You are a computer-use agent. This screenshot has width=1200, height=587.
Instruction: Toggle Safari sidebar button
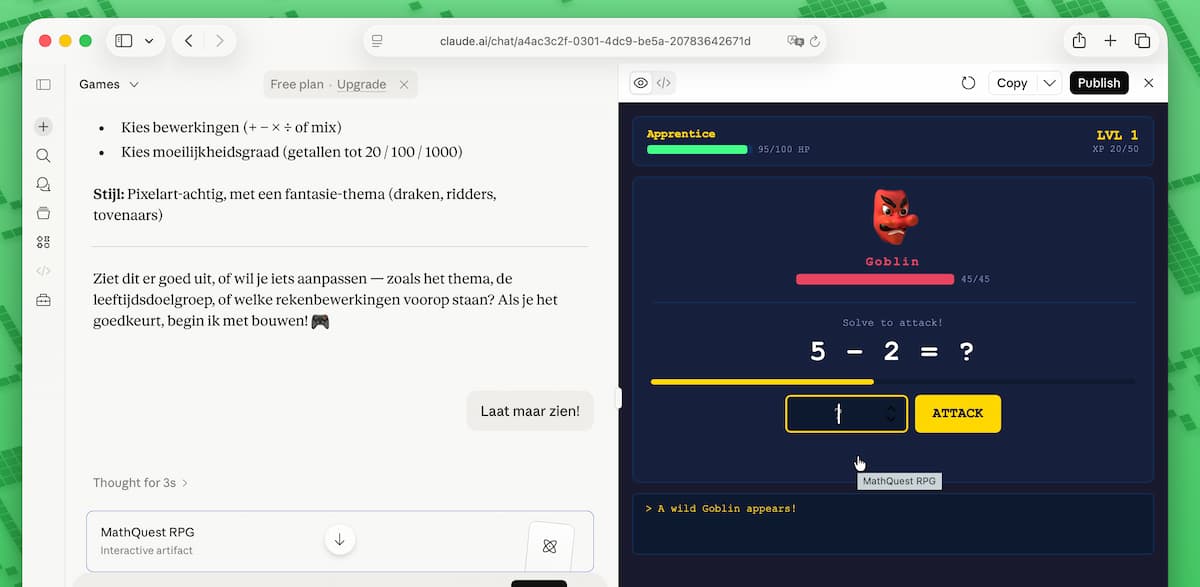point(124,41)
